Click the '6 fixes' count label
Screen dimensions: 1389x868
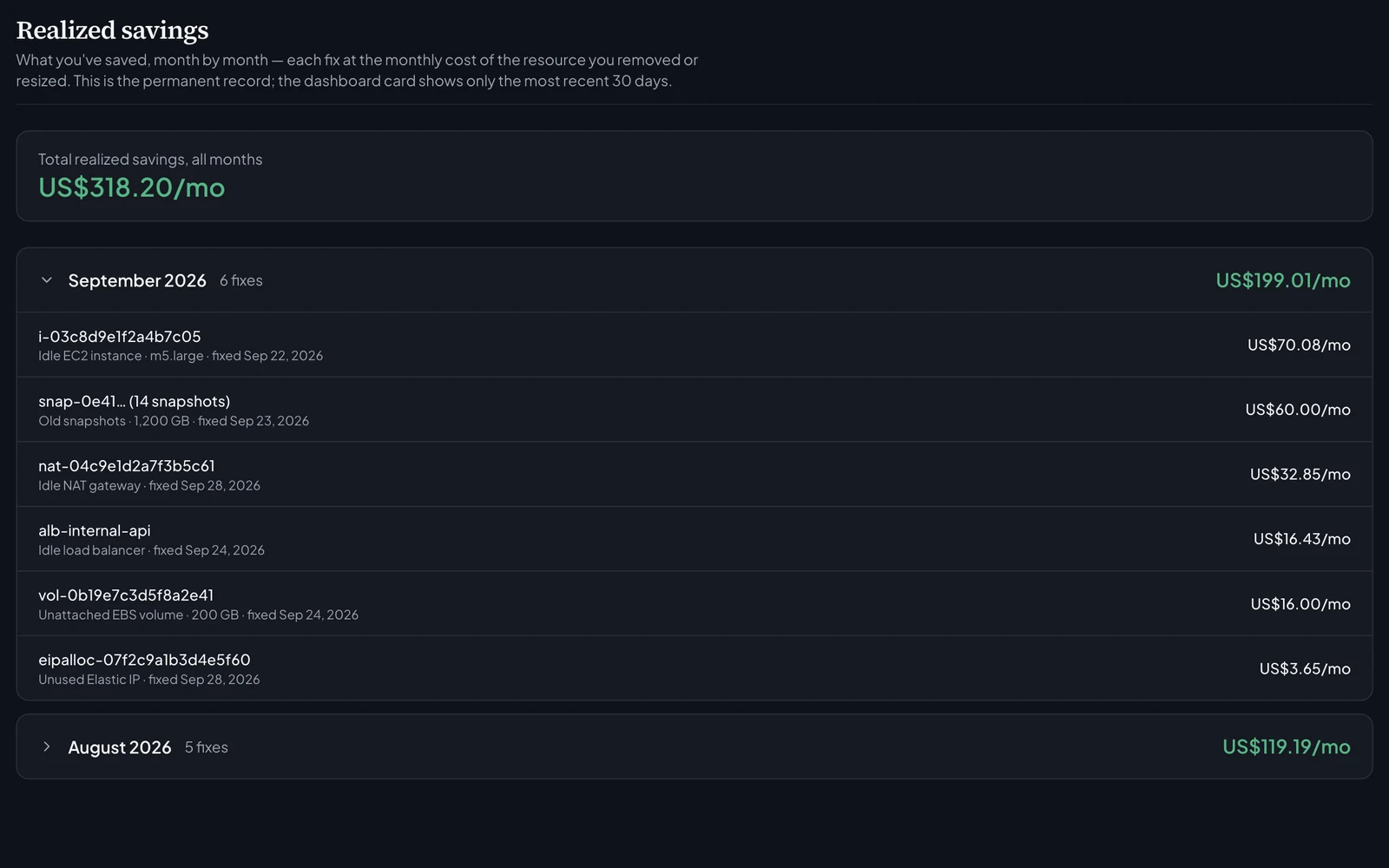pos(241,280)
